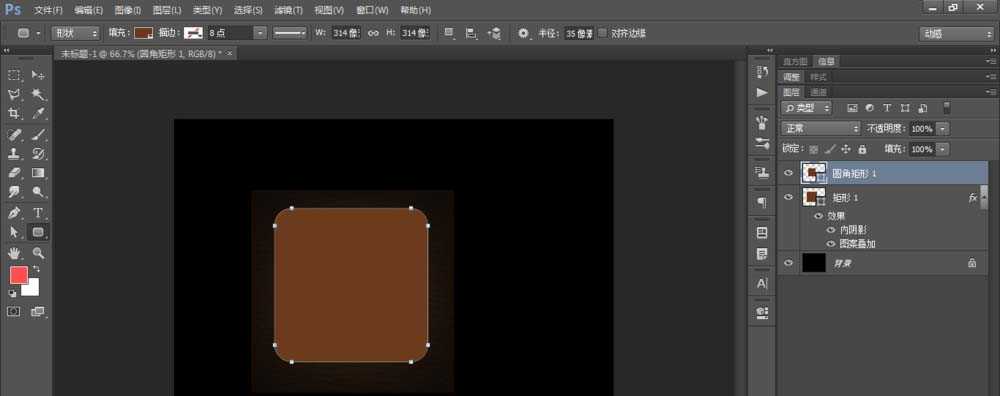The image size is (1000, 396).
Task: Open the blend mode dropdown in Layers panel
Action: pyautogui.click(x=821, y=128)
